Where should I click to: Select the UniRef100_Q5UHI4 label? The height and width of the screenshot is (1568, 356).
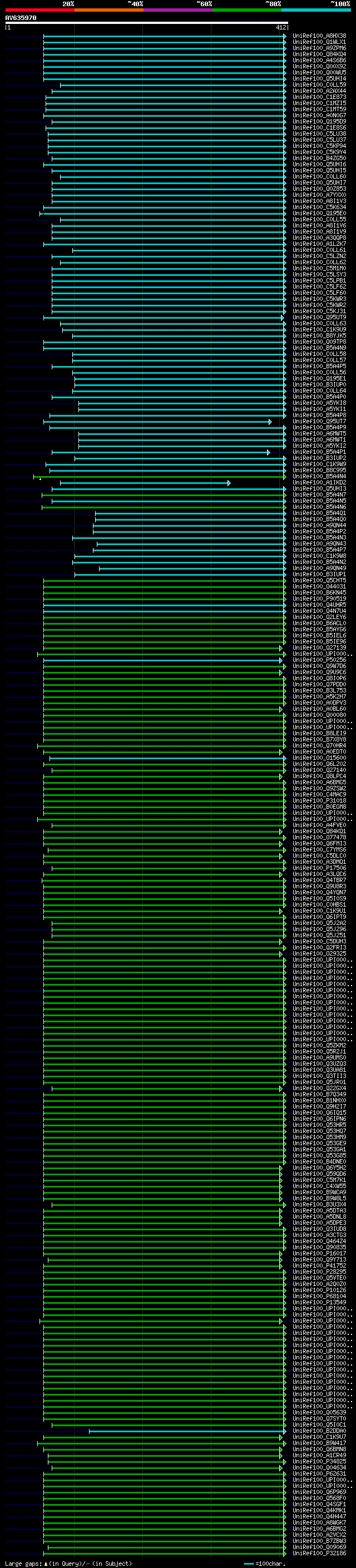point(319,78)
